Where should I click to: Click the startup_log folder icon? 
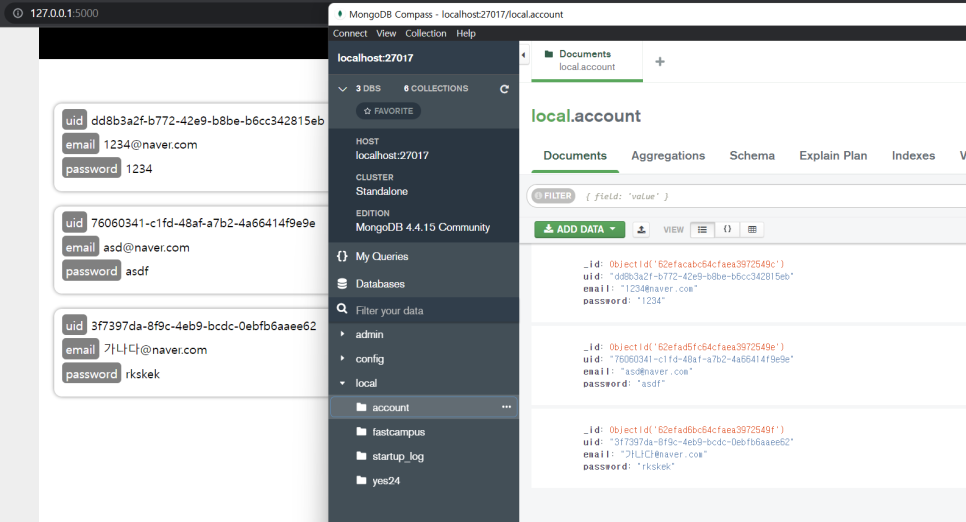pyautogui.click(x=362, y=455)
